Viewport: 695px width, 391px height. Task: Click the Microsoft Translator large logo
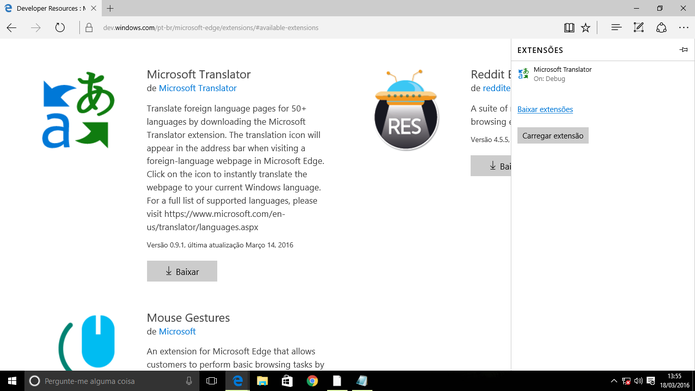[78, 110]
